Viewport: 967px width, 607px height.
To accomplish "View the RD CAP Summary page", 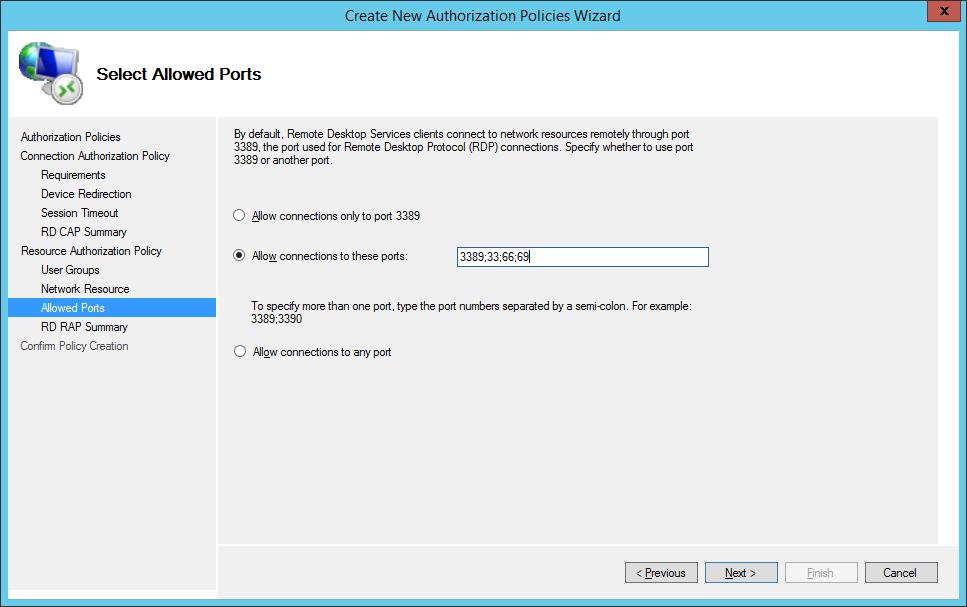I will coord(83,232).
